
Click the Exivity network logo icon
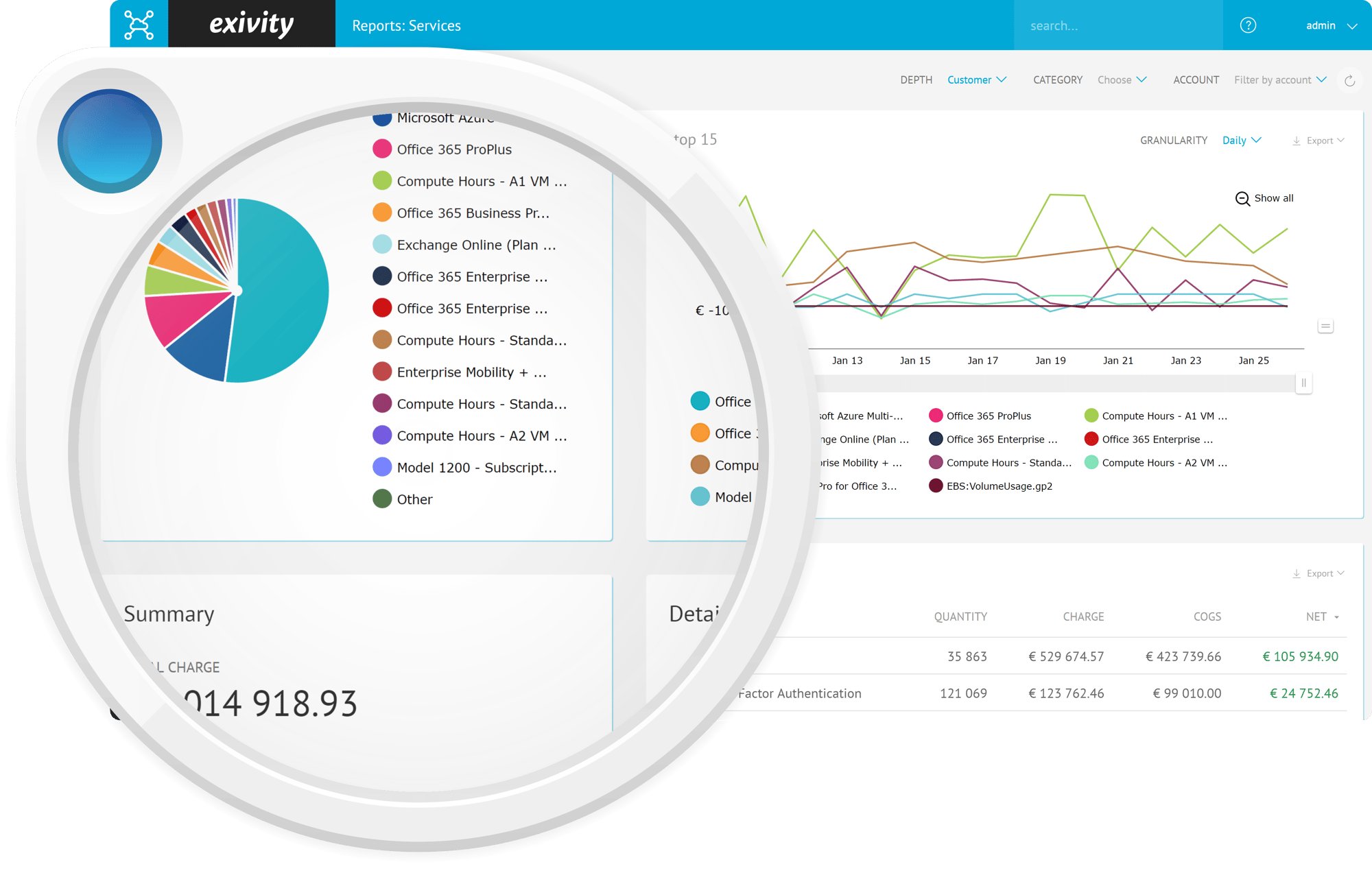pos(139,25)
